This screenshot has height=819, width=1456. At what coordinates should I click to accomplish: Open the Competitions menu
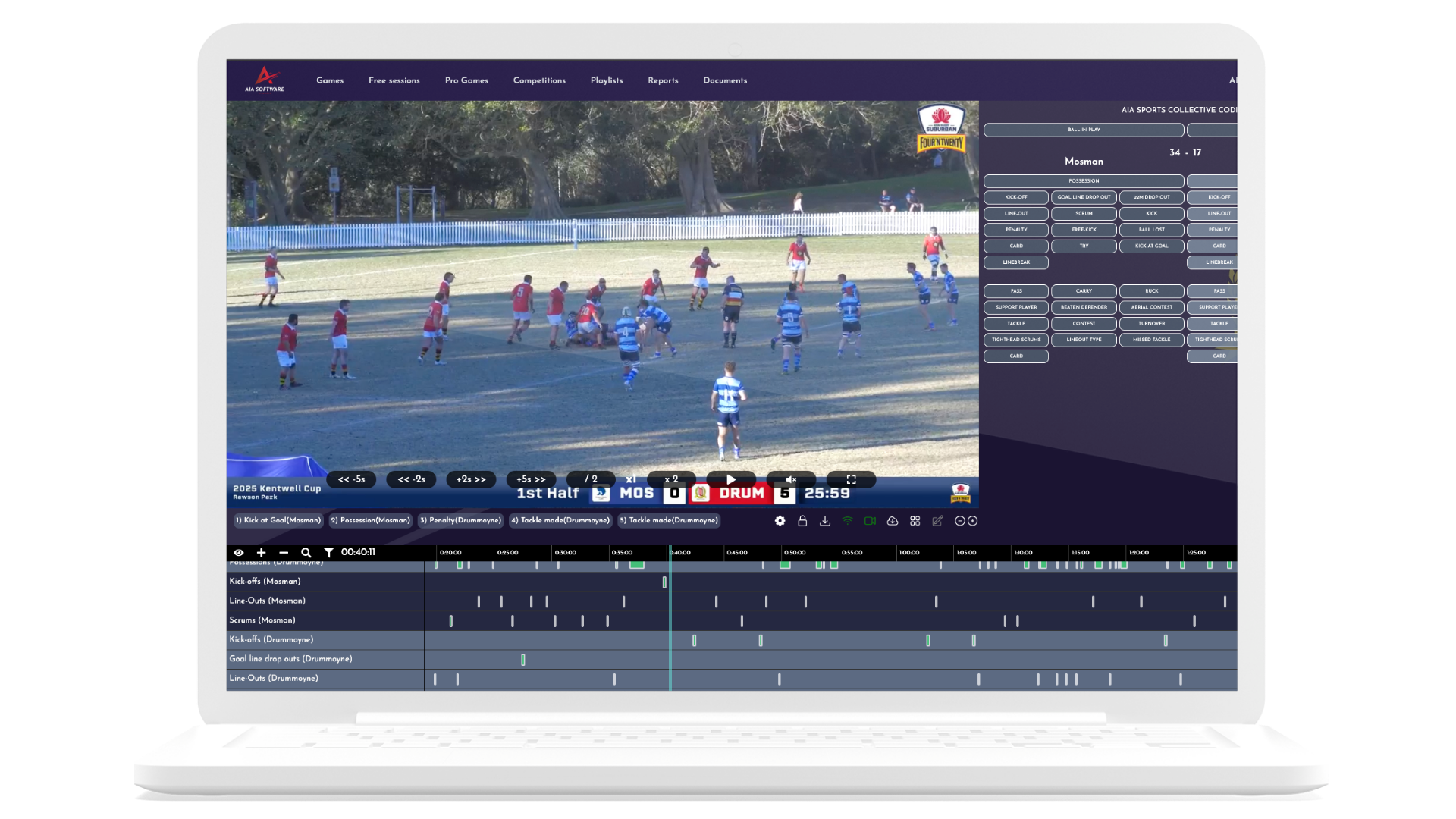point(539,80)
